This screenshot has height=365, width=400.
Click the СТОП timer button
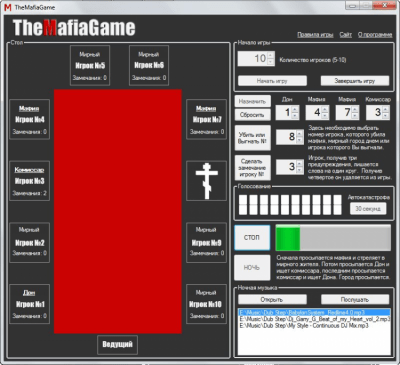252,237
